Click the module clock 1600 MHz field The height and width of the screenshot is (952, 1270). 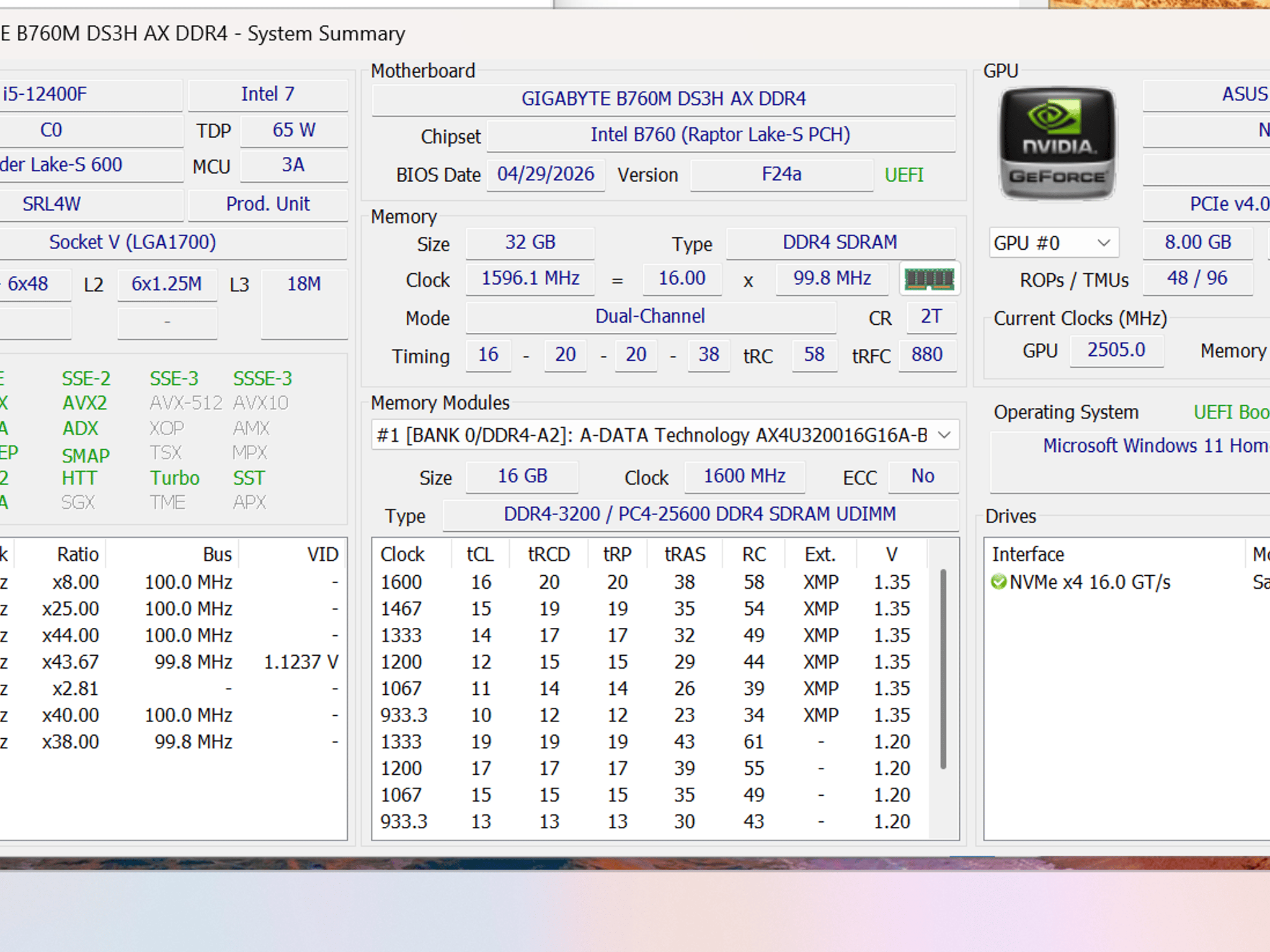coord(745,476)
